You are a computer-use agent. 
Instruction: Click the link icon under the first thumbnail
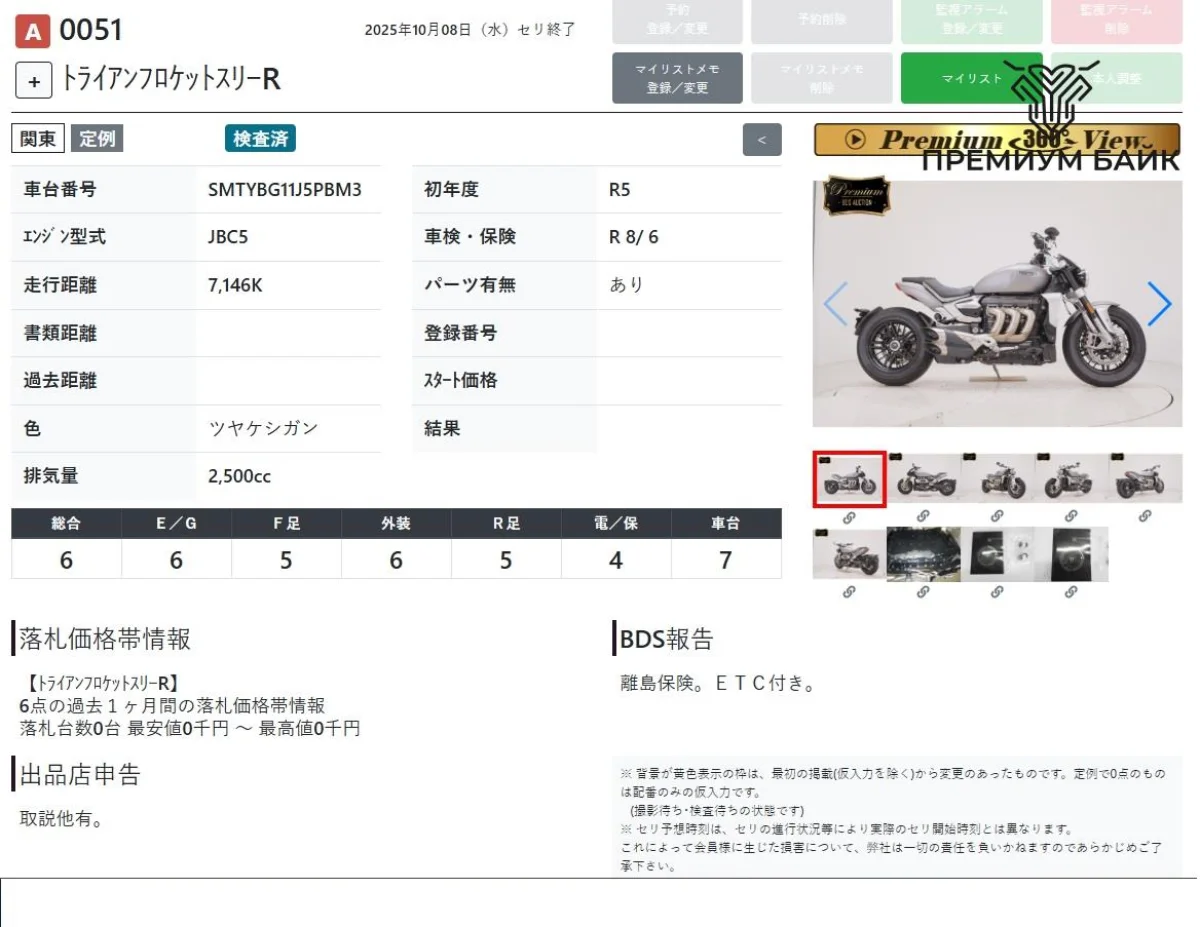coord(849,517)
